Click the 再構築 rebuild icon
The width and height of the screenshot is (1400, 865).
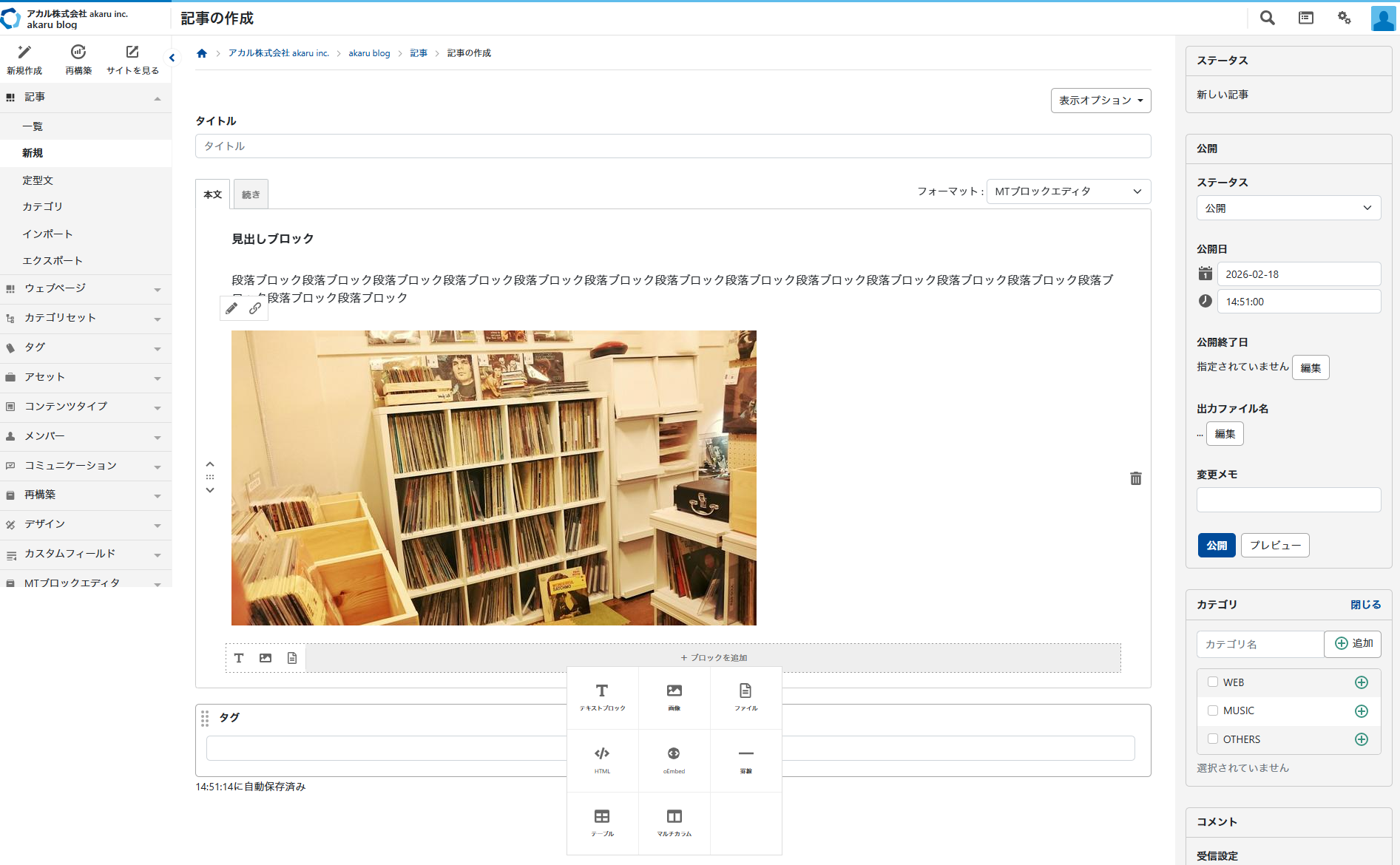coord(78,53)
